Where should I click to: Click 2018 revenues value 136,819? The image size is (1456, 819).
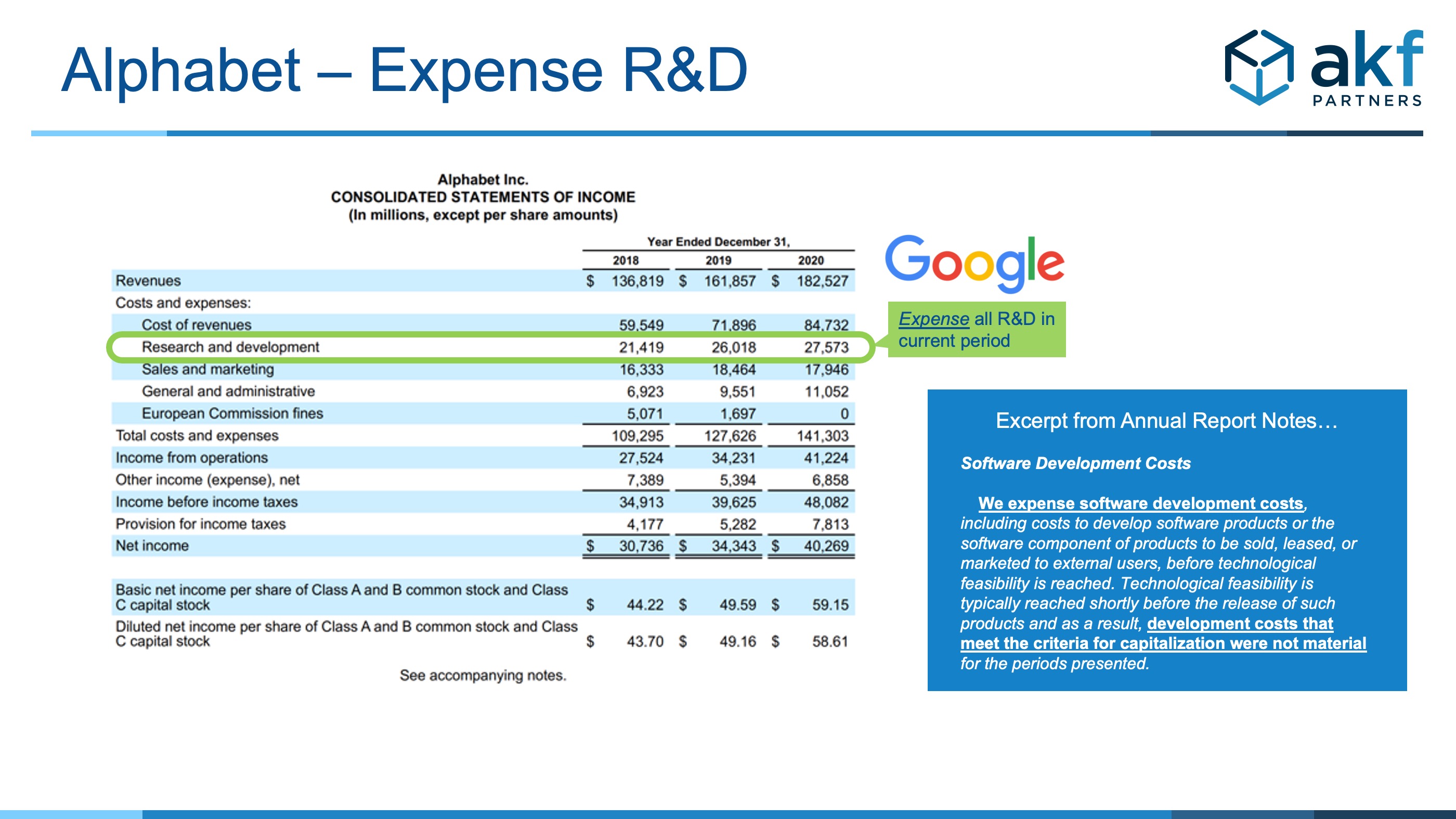[637, 281]
